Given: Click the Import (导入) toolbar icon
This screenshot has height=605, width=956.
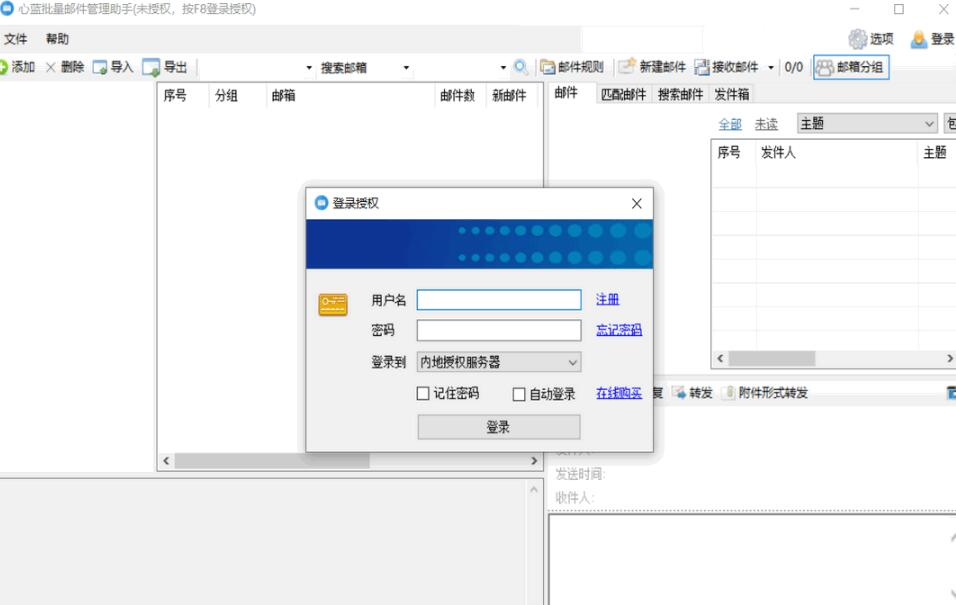Looking at the screenshot, I should 100,67.
